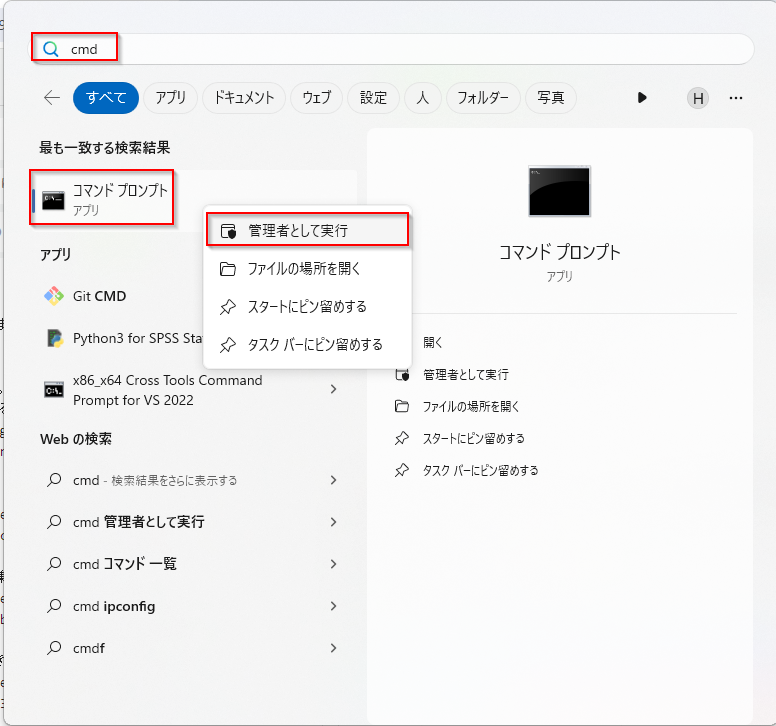Choose 管理者として実行 in the context menu
The height and width of the screenshot is (726, 776).
(x=307, y=231)
